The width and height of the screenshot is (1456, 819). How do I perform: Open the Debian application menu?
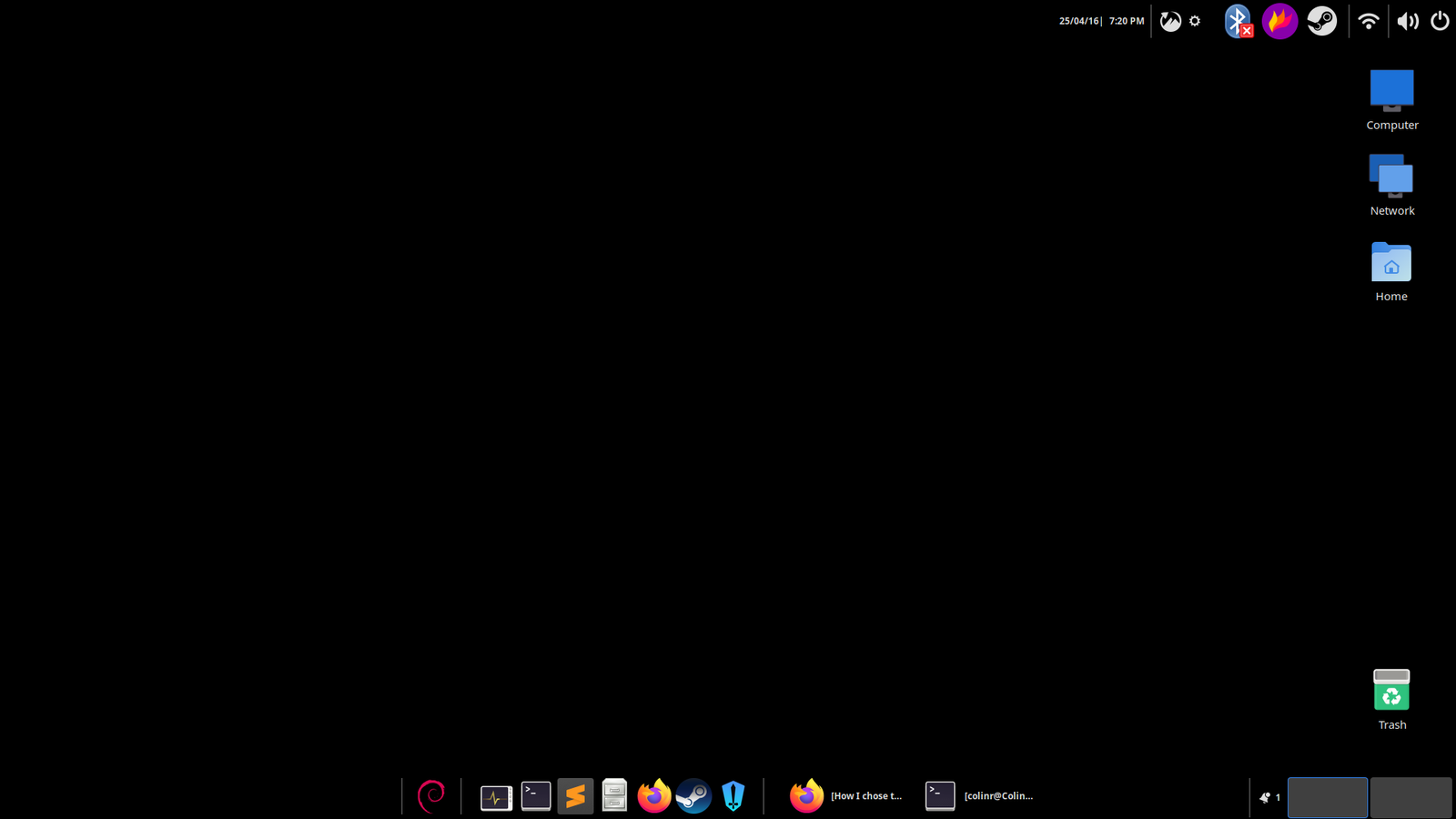(x=430, y=795)
